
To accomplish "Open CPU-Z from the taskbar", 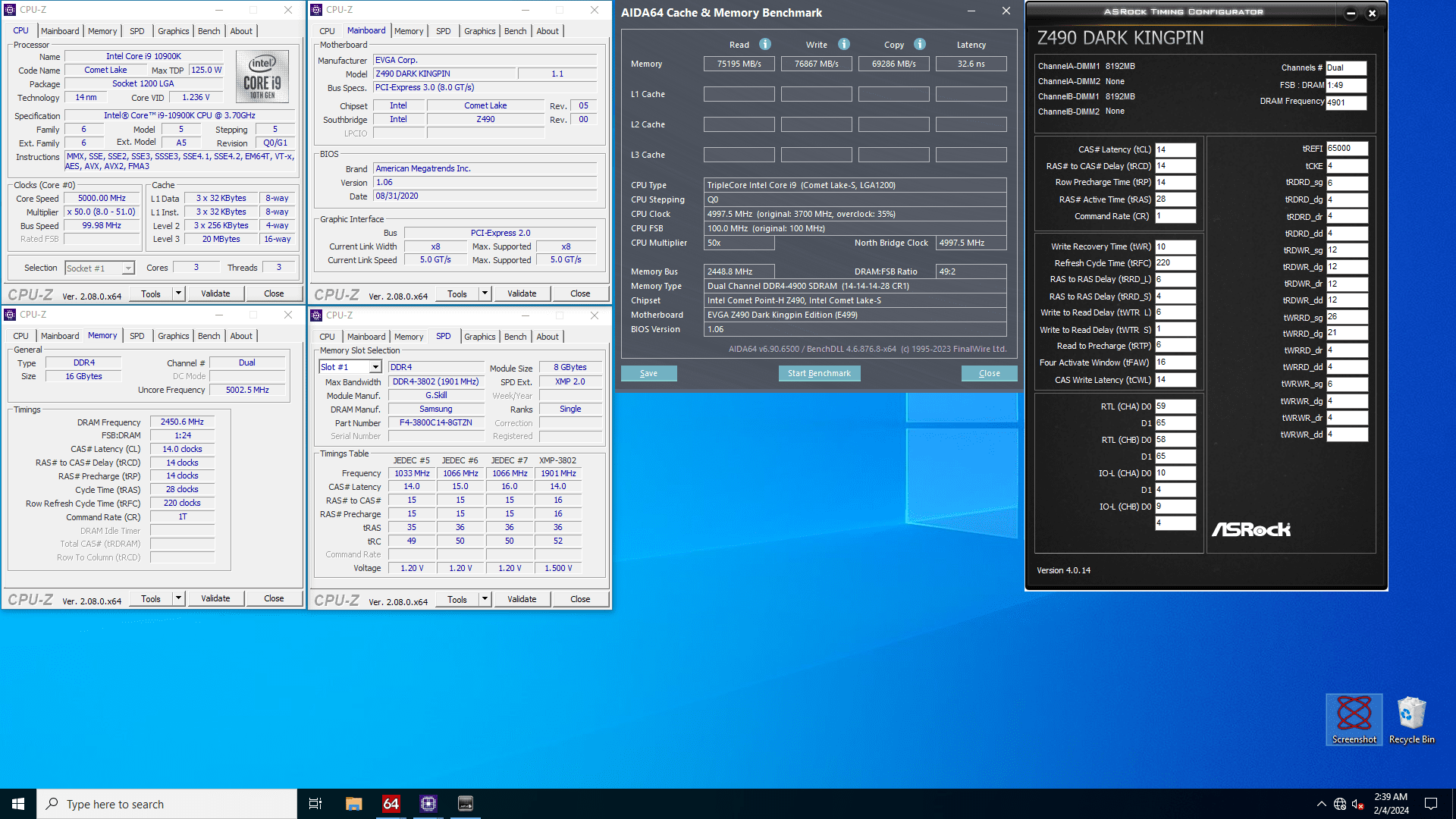I will 428,804.
